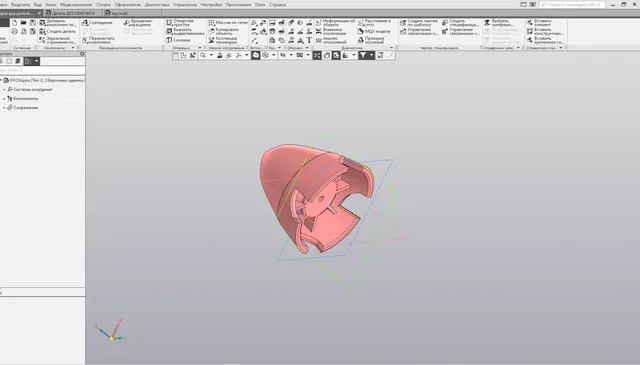
Task: Open tree display mode dropdown arrow
Action: pyautogui.click(x=37, y=61)
